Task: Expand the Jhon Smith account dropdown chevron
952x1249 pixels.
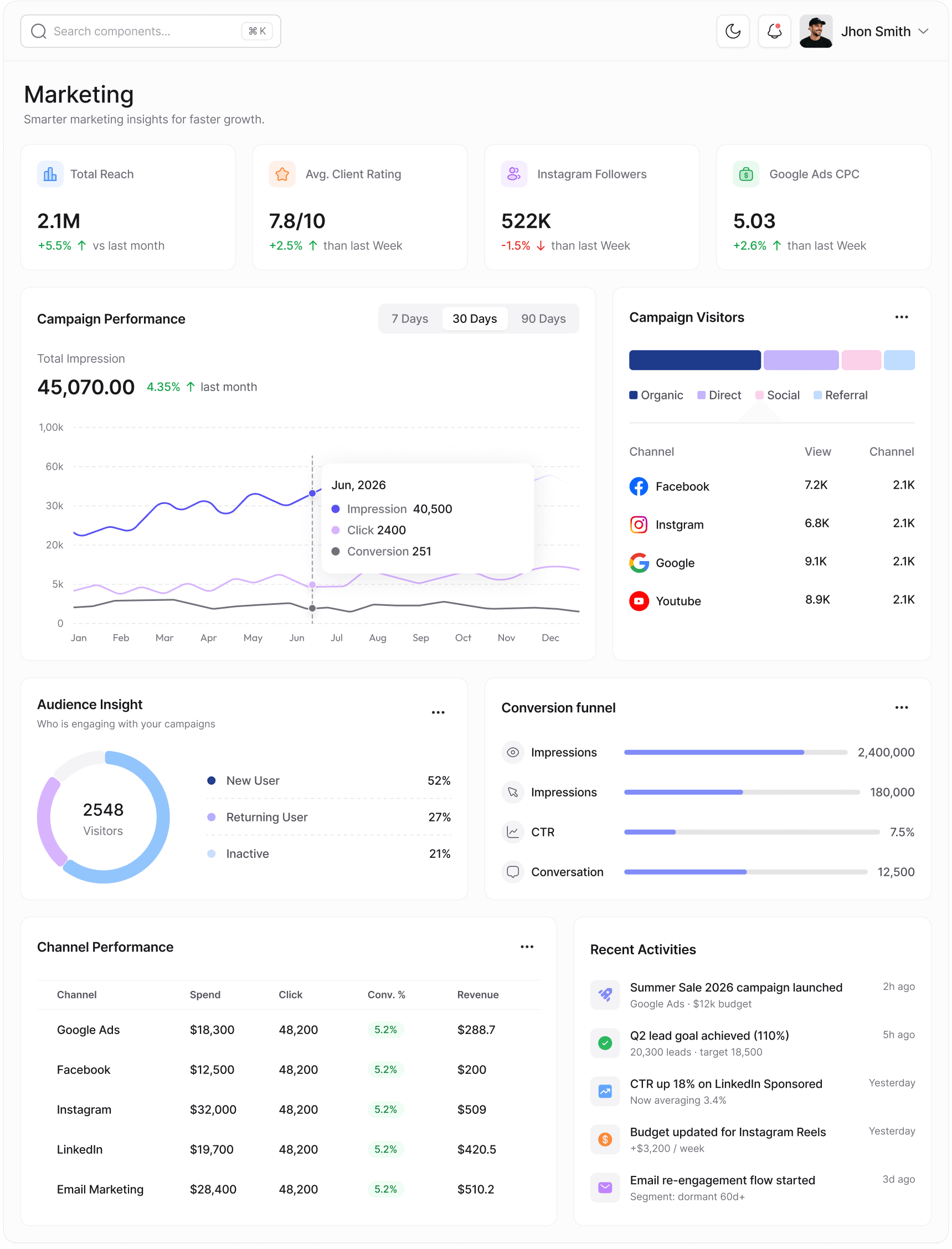Action: (923, 31)
